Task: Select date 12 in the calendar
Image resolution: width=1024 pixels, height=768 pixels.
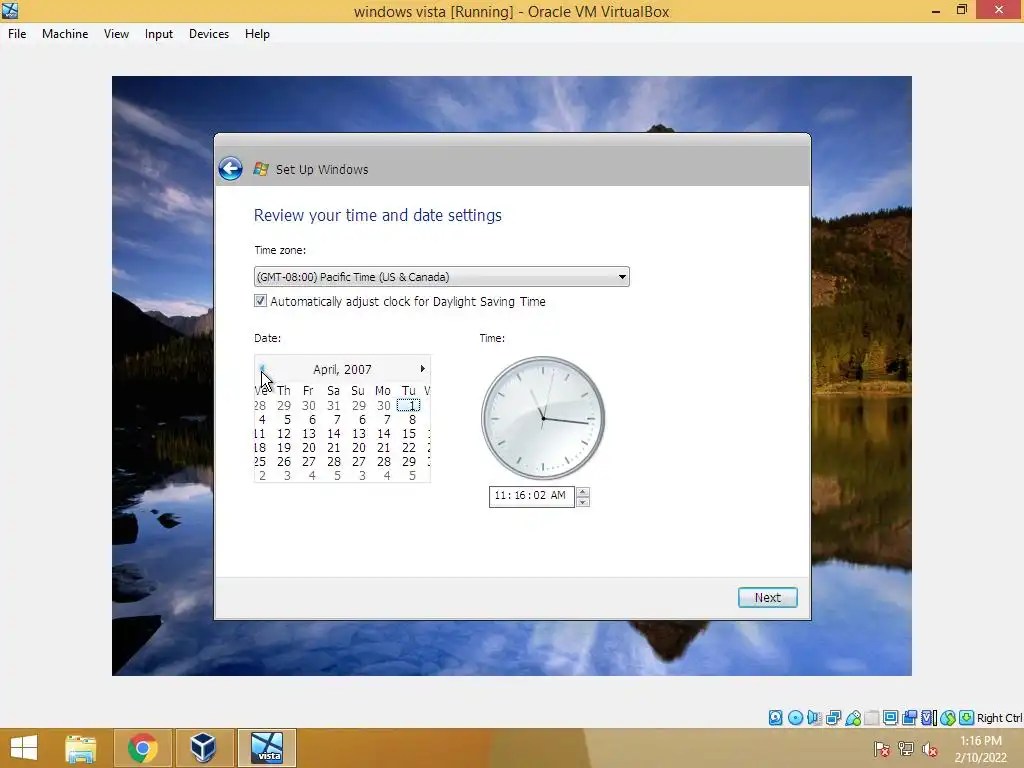Action: [x=283, y=434]
